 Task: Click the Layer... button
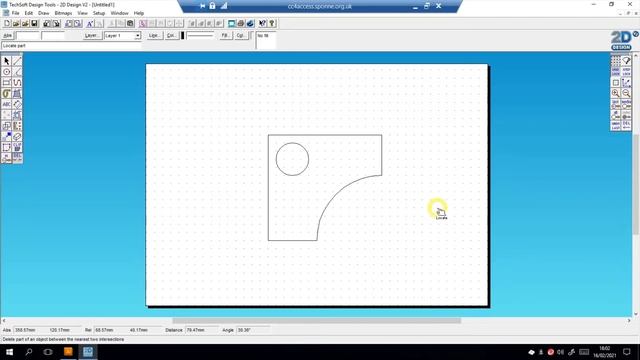click(92, 36)
